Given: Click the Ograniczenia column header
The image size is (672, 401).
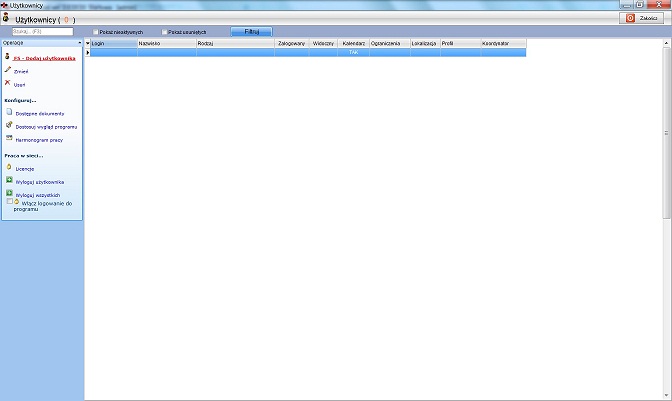Looking at the screenshot, I should 390,43.
